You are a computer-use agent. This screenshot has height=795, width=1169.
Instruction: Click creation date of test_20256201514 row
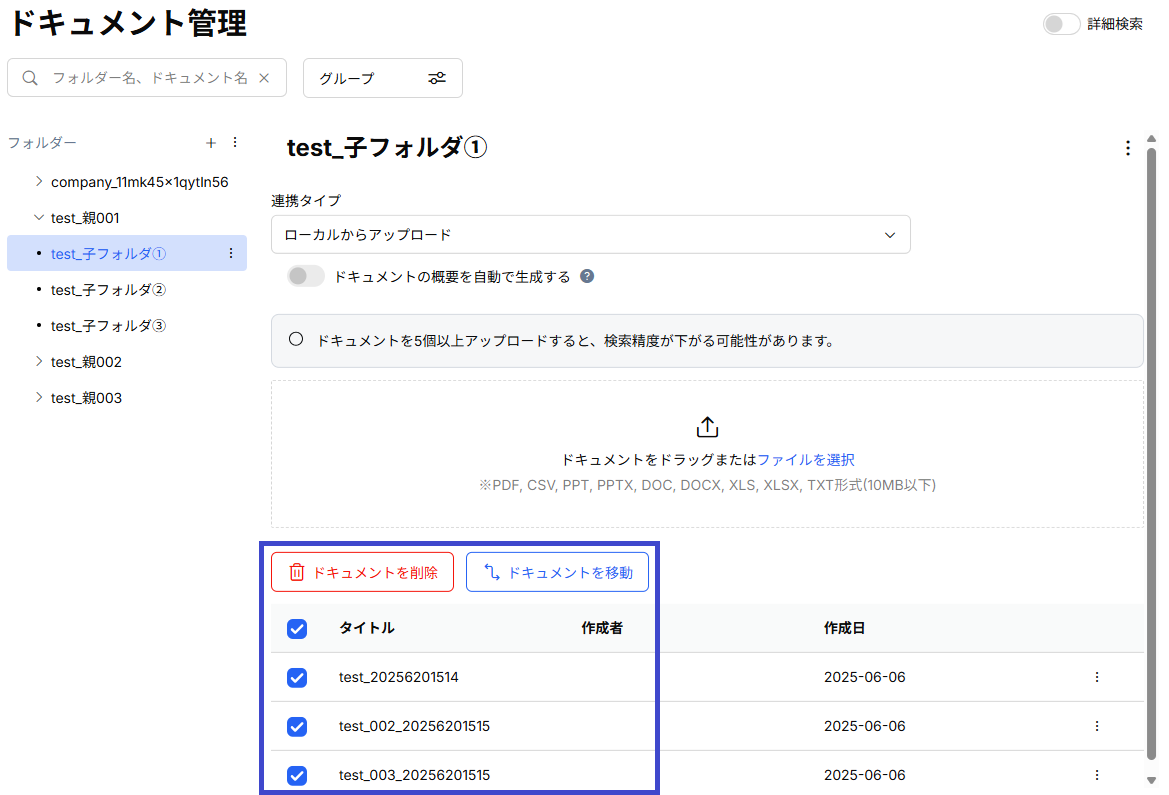[864, 677]
